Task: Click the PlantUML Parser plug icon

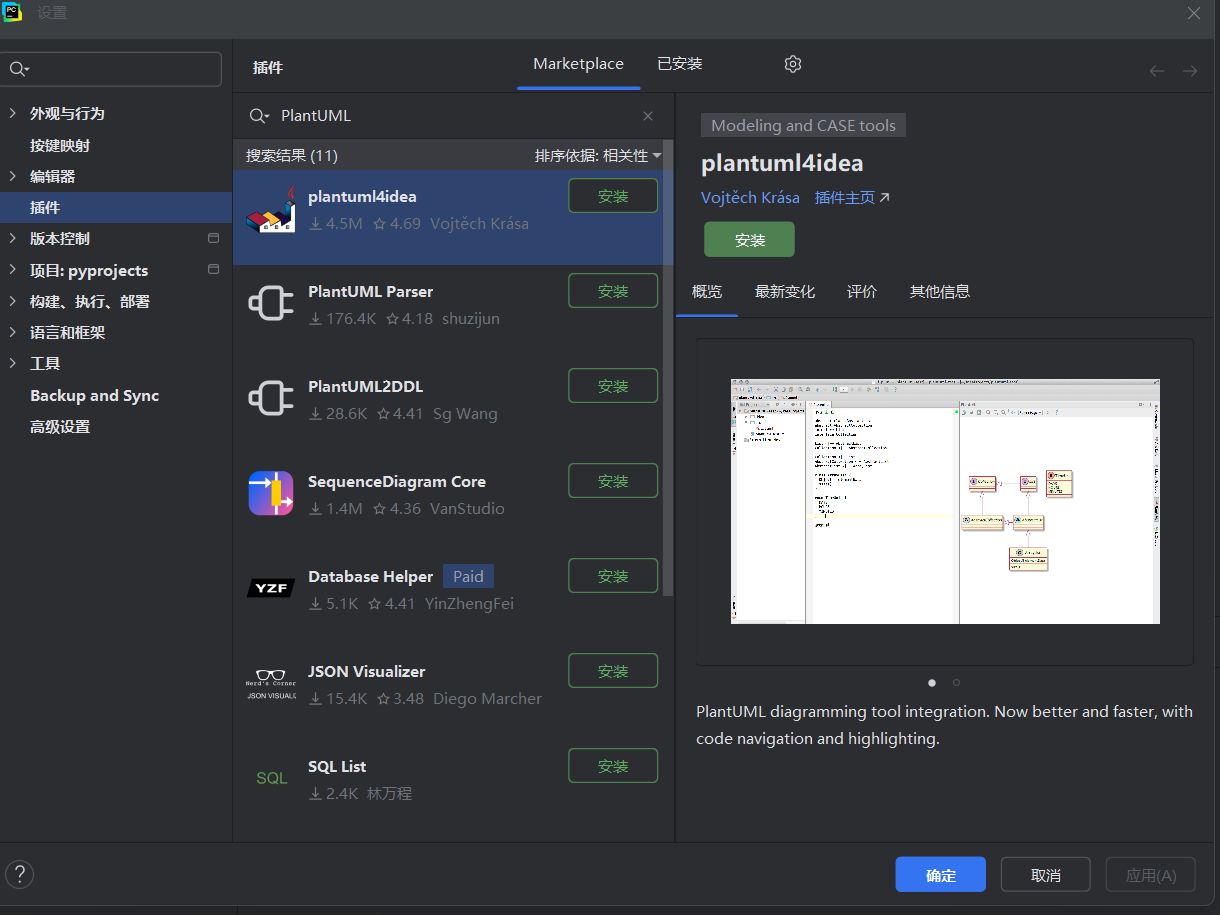Action: [271, 304]
